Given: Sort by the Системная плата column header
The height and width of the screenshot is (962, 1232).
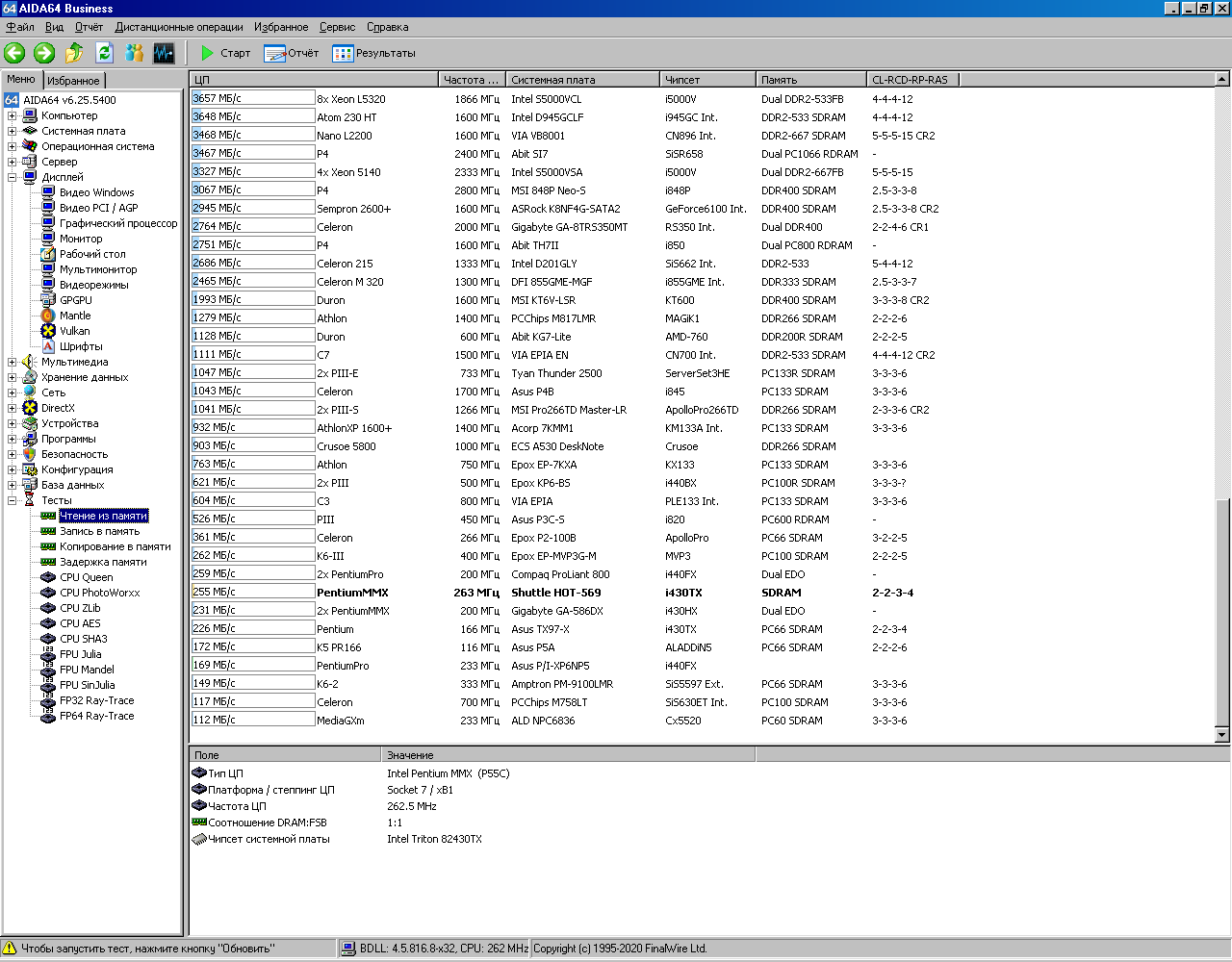Looking at the screenshot, I should 583,80.
